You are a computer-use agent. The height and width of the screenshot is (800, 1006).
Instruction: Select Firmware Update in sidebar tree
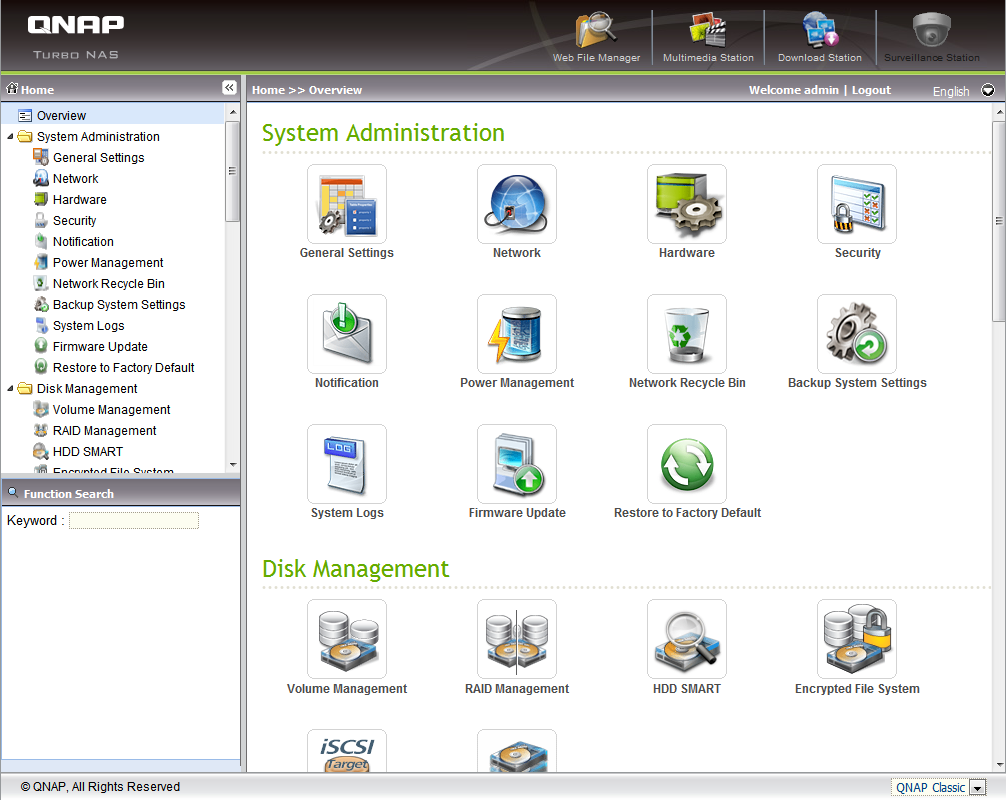(x=99, y=347)
